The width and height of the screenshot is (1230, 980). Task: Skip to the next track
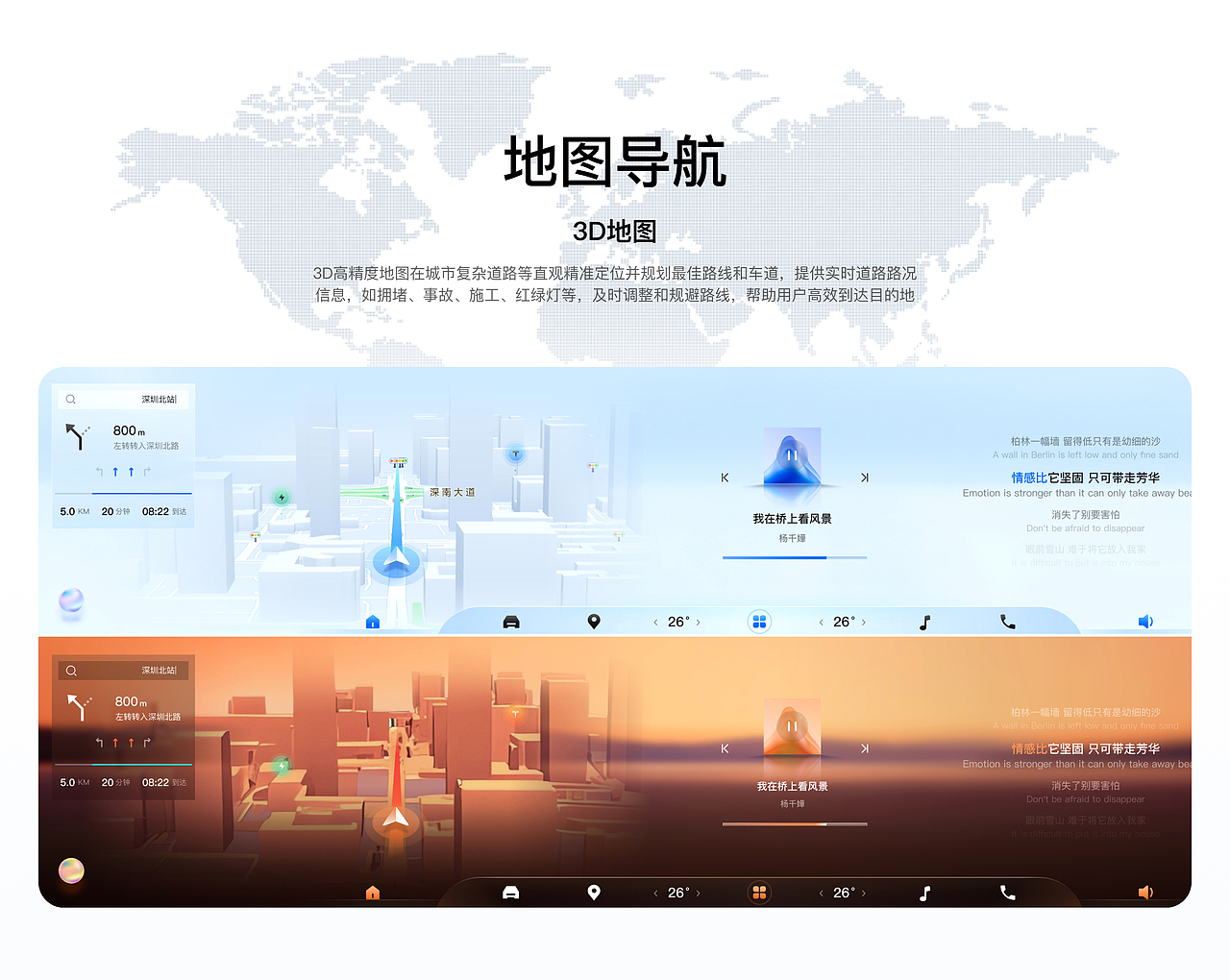[x=864, y=477]
